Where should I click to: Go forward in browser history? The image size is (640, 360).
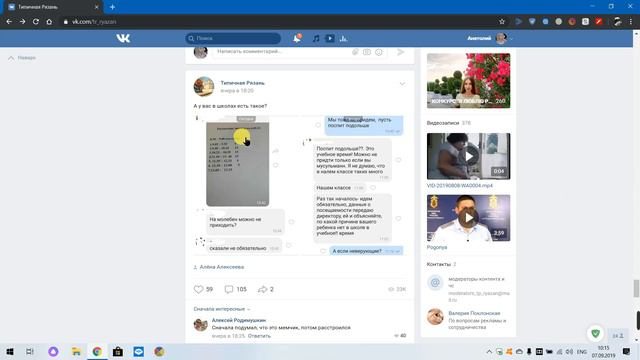coord(22,22)
